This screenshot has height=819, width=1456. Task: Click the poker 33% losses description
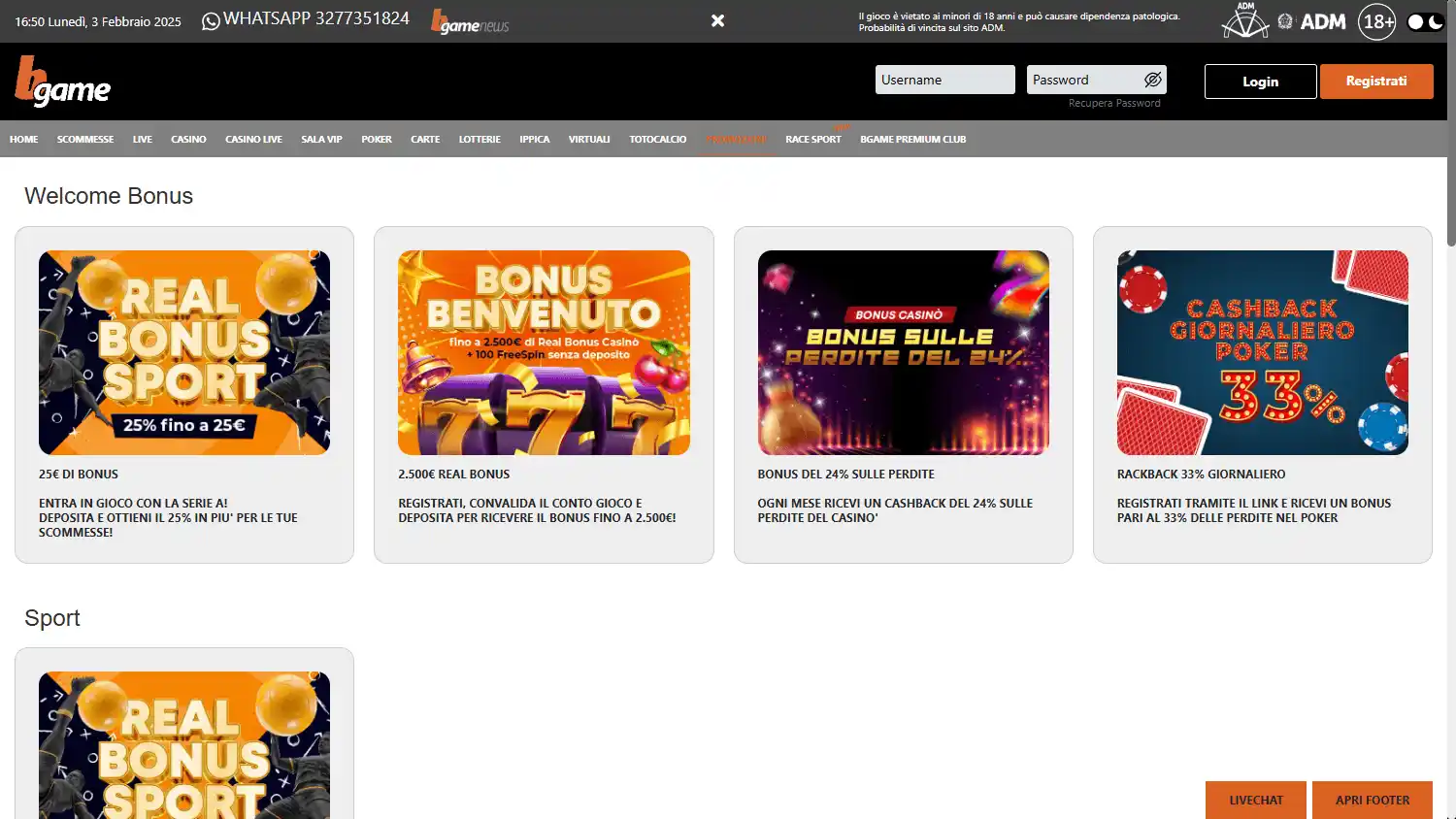[x=1254, y=510]
